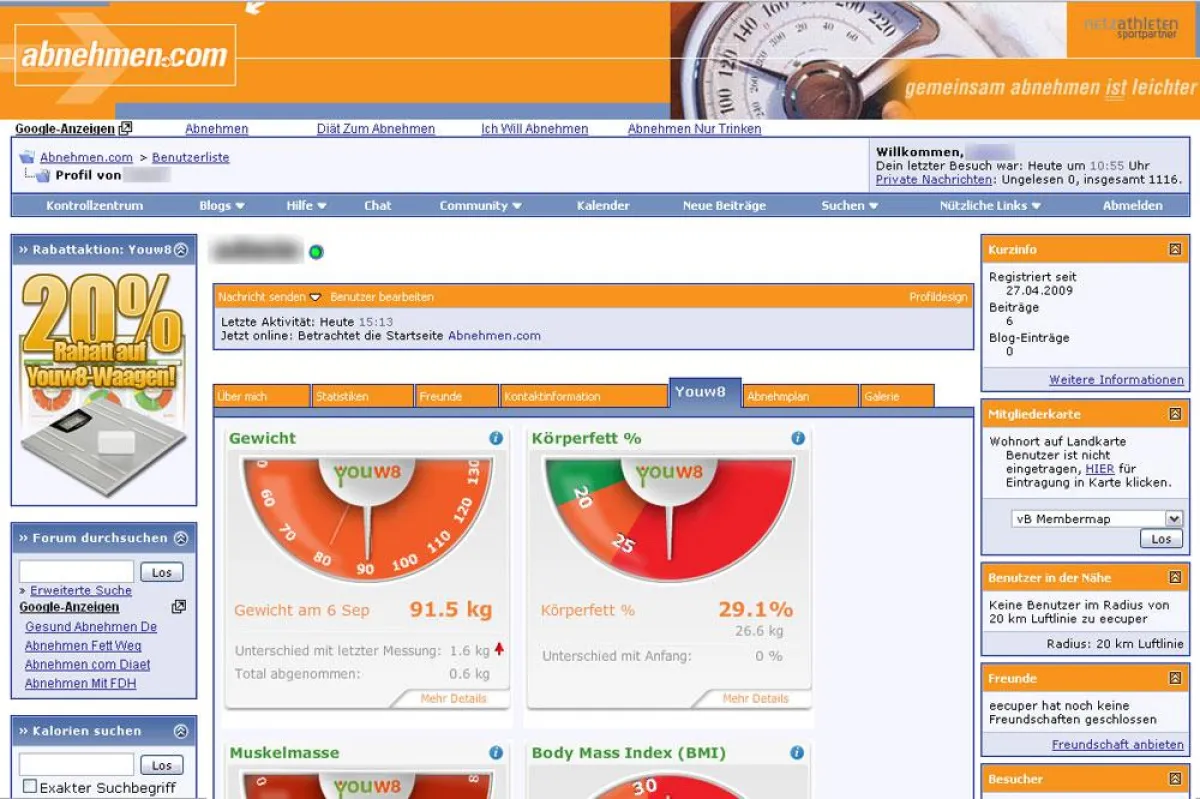The height and width of the screenshot is (799, 1200).
Task: Click the Körperfett % gauge dial
Action: (669, 517)
